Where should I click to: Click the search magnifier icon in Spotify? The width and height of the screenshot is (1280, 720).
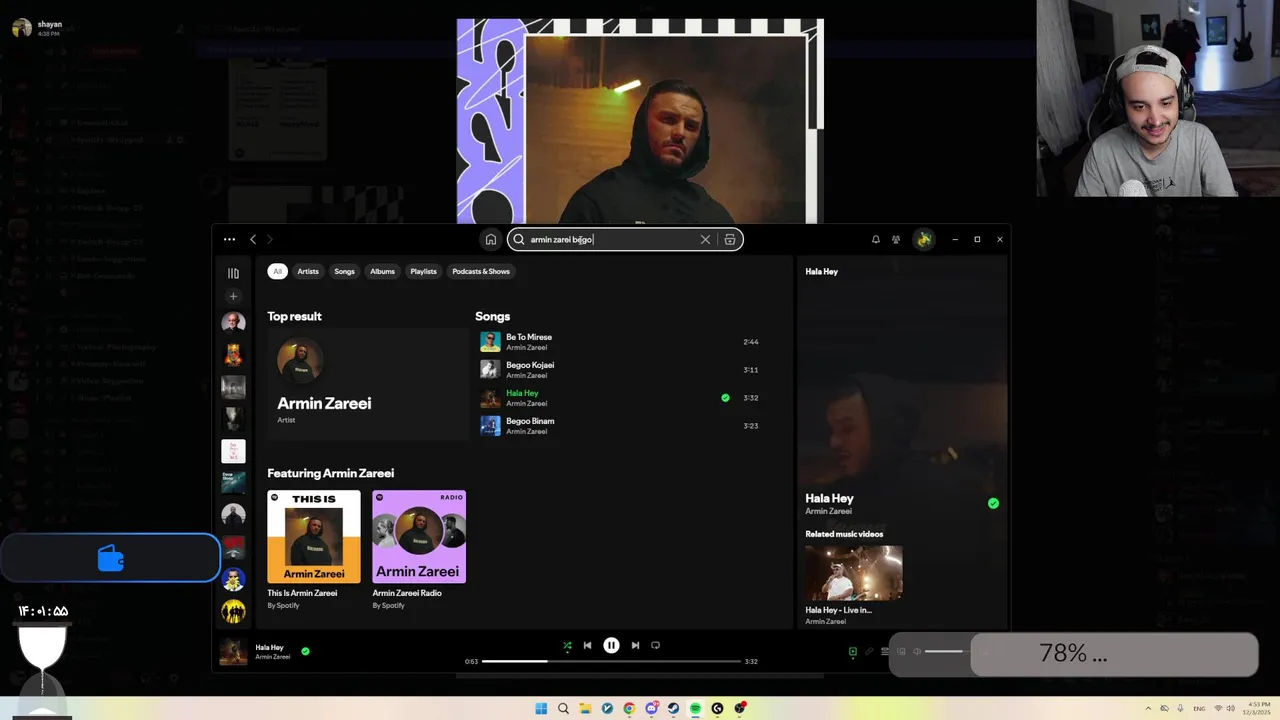pyautogui.click(x=519, y=239)
